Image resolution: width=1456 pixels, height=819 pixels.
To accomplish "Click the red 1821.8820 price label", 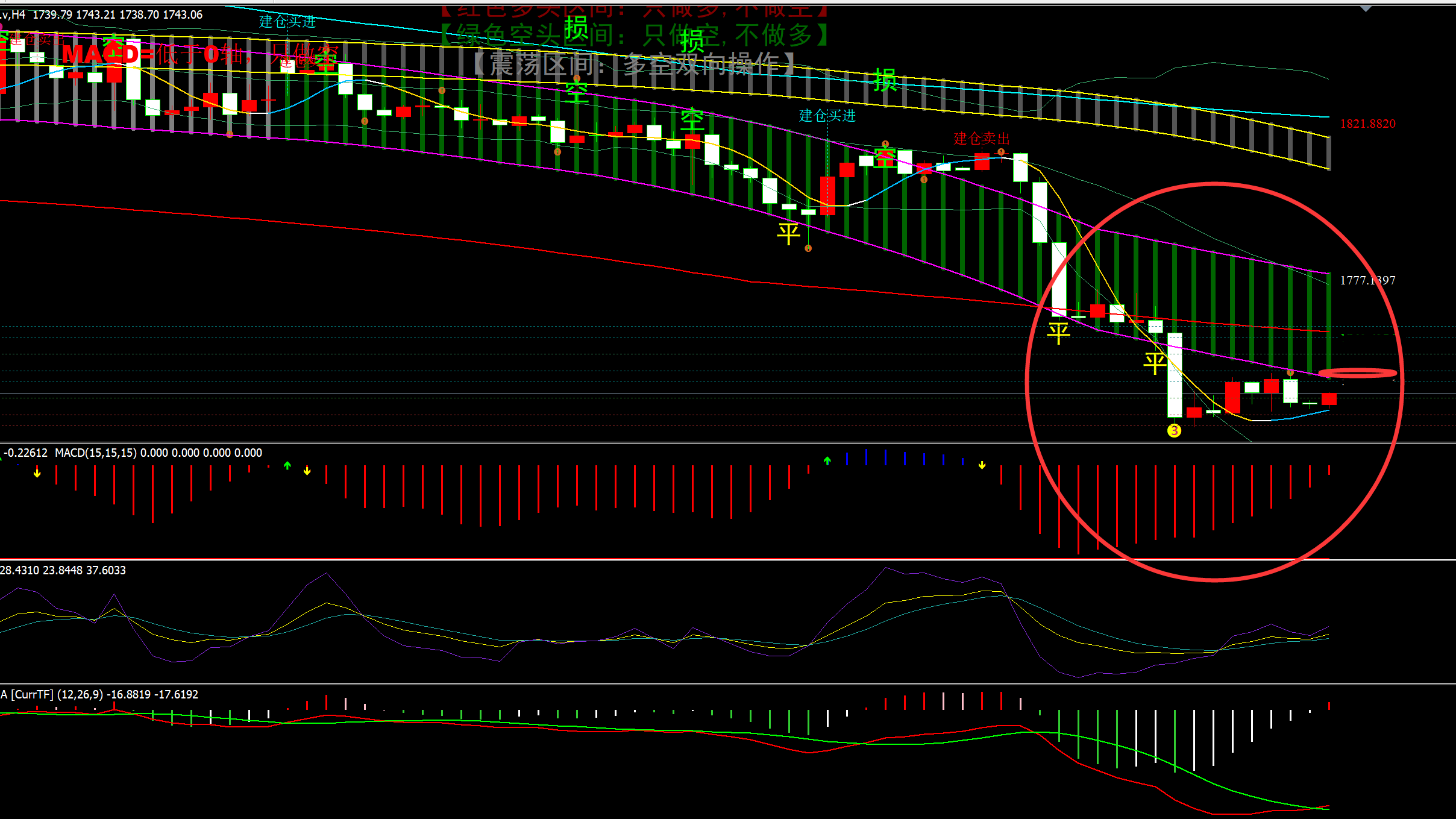I will tap(1367, 124).
